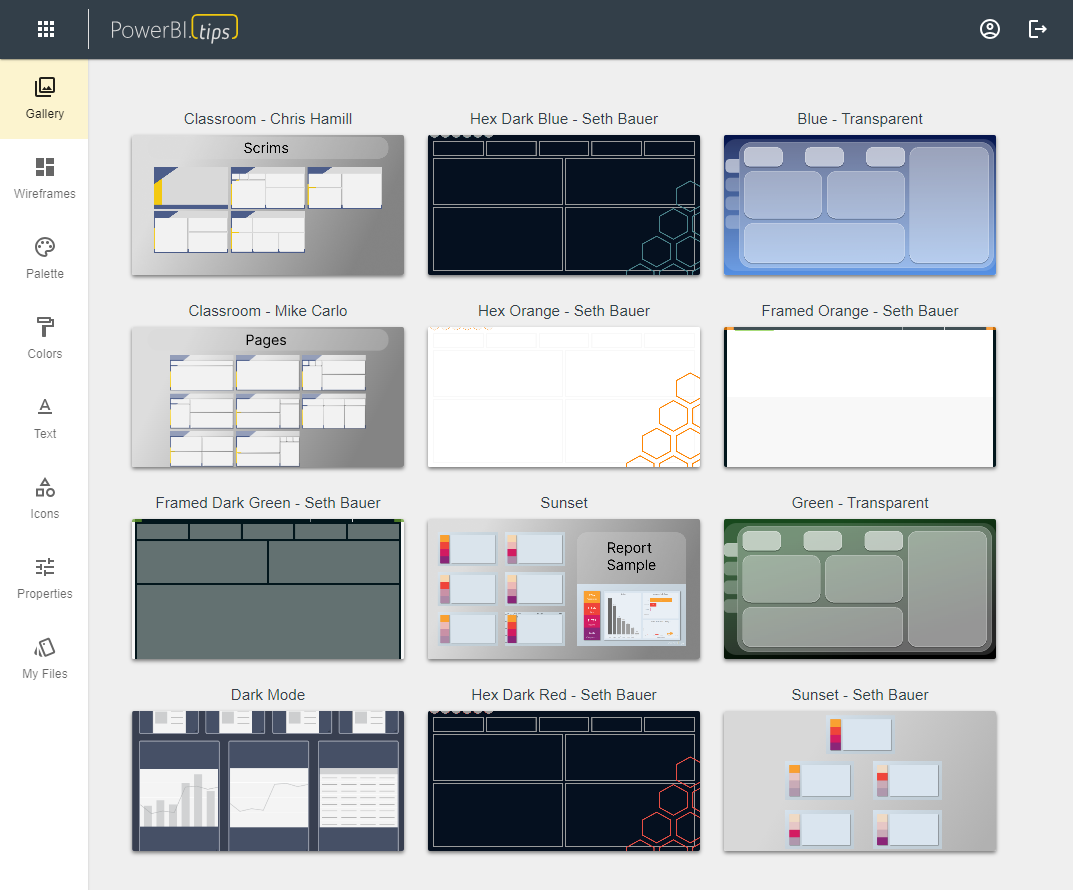Open the Gallery section in the sidebar

tap(44, 97)
